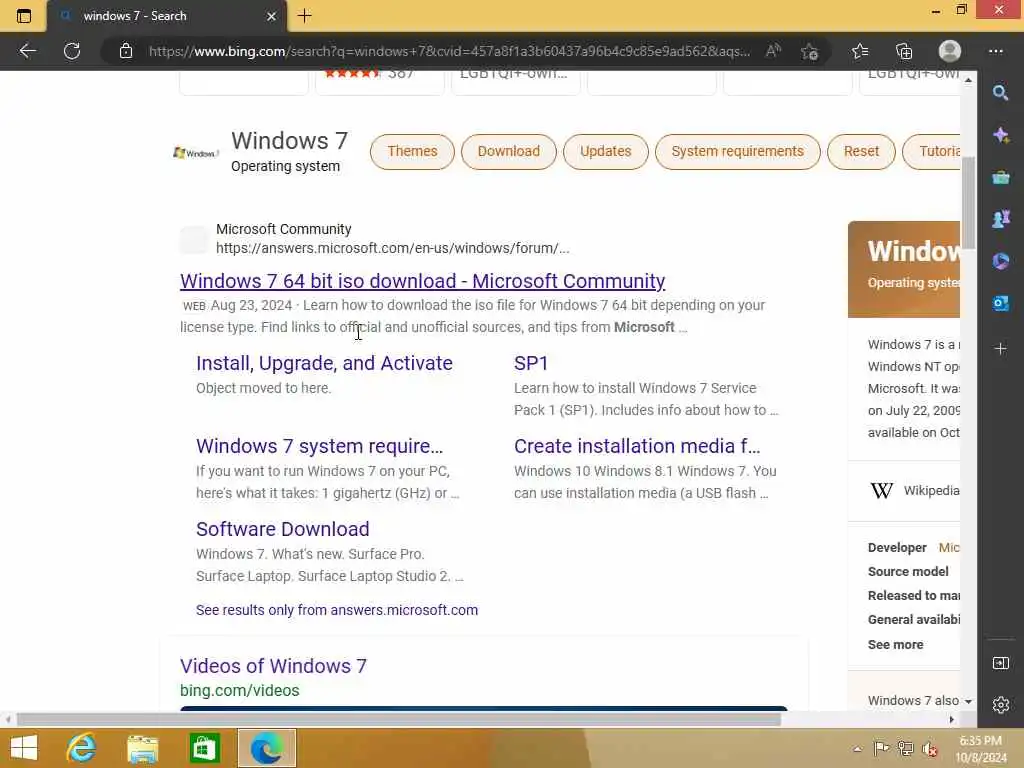
Task: Open Windows 7 64 bit iso download result
Action: (x=423, y=281)
